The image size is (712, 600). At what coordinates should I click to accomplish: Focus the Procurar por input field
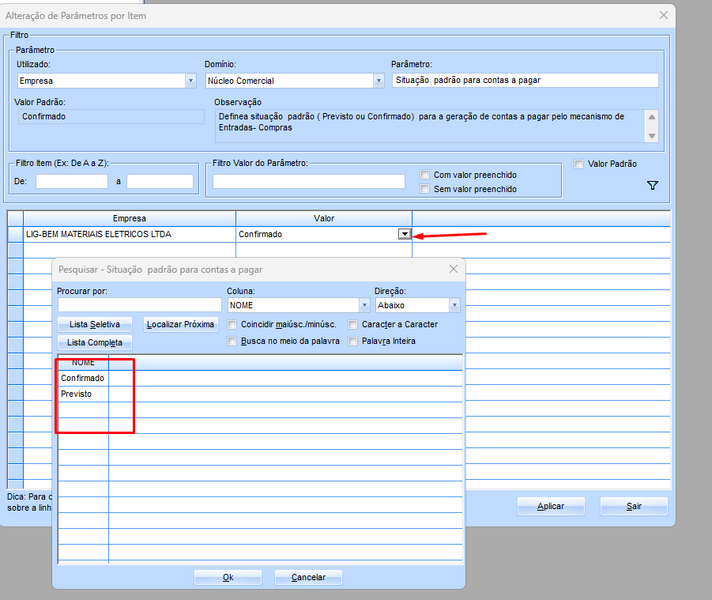click(x=139, y=305)
